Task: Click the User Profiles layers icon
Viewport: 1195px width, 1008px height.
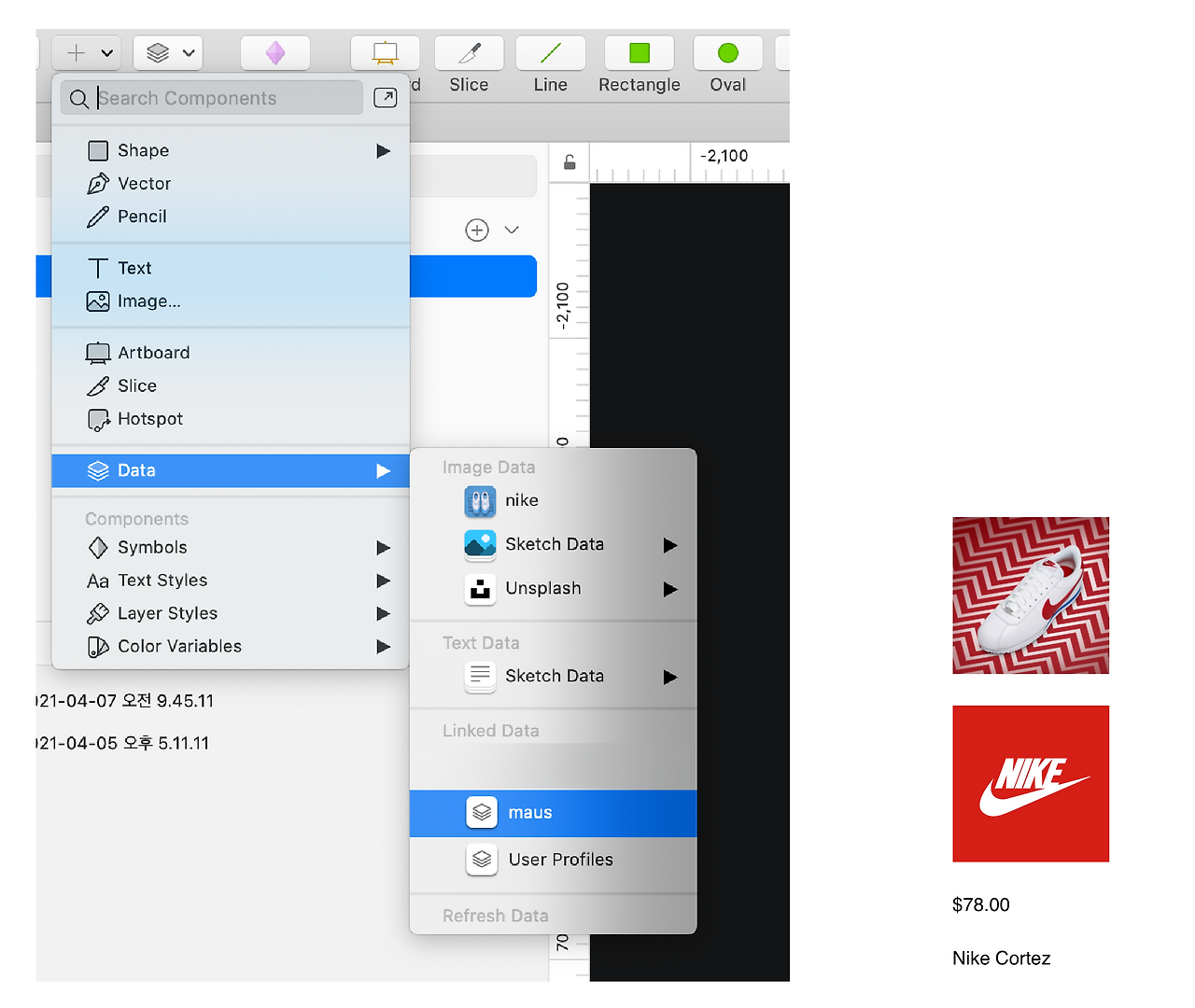Action: 482,859
